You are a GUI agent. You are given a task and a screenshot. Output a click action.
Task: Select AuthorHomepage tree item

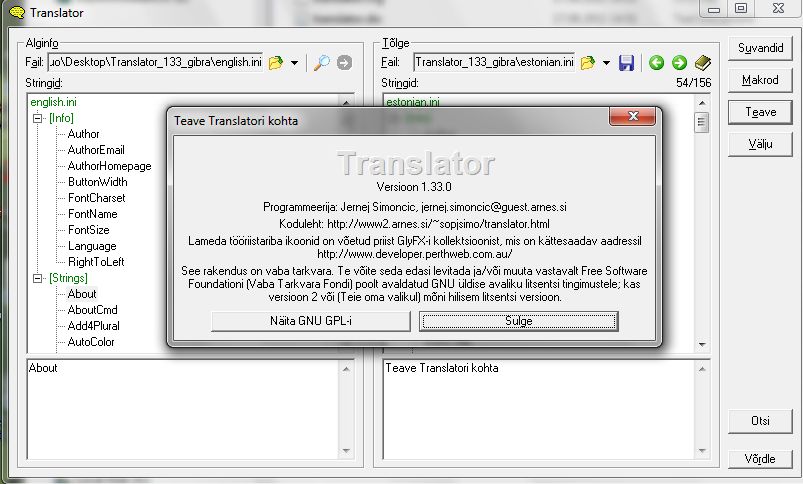(x=110, y=166)
